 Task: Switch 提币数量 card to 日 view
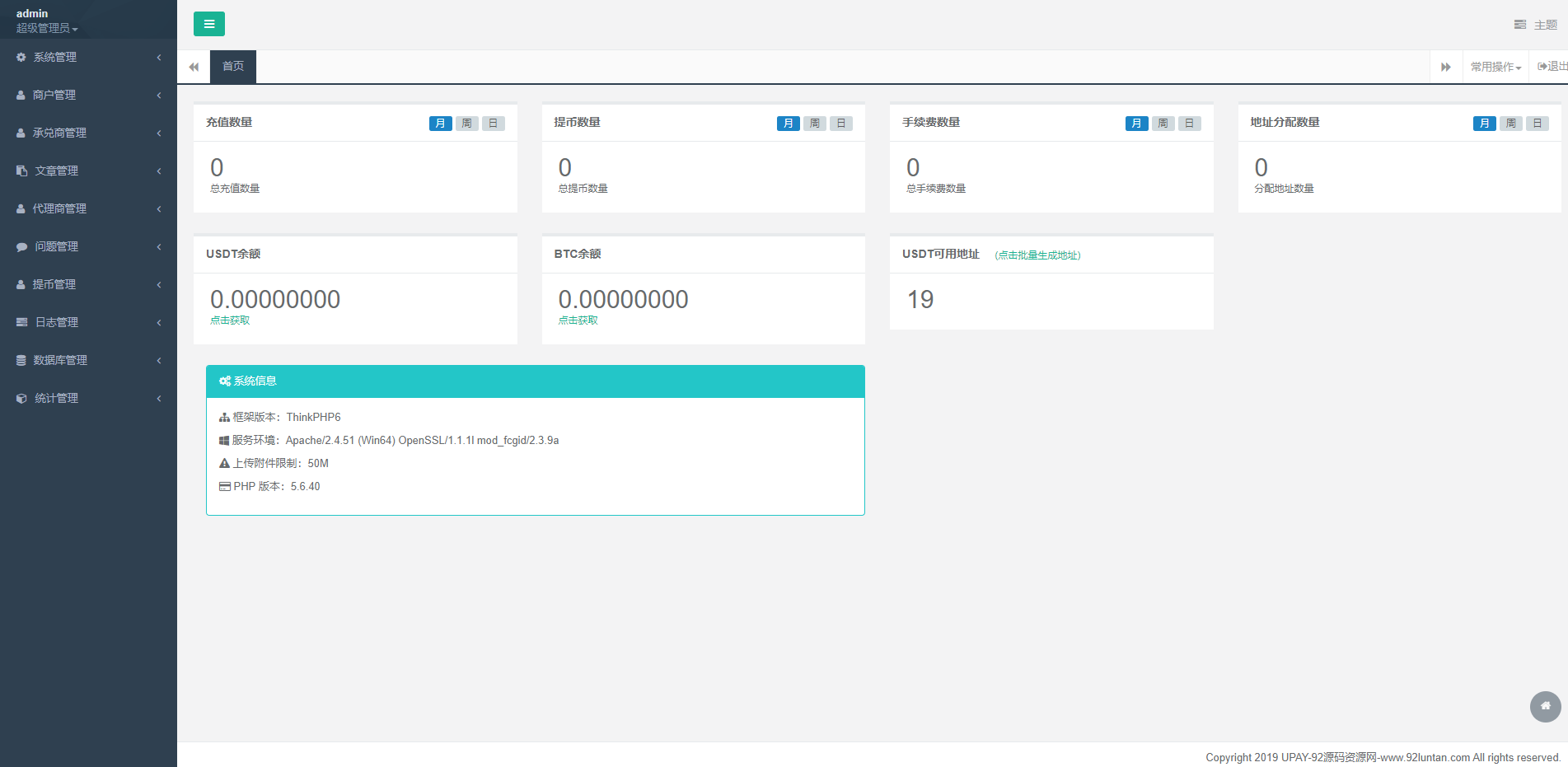(841, 124)
